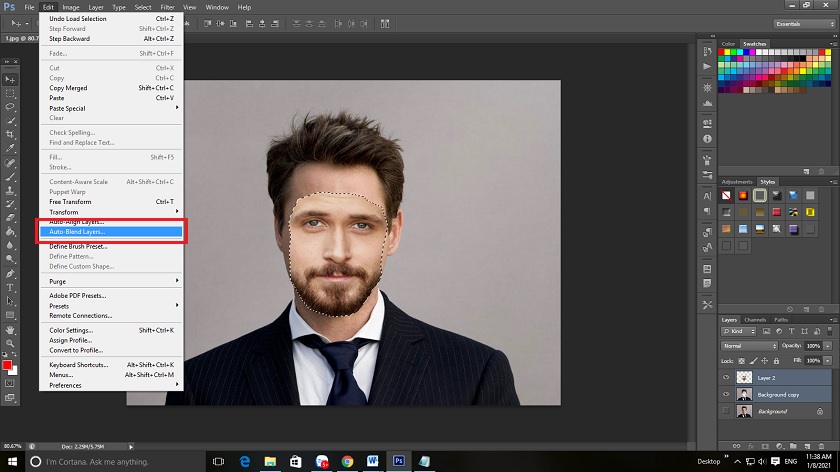Image resolution: width=840 pixels, height=472 pixels.
Task: Choose Auto-Blend Layers from Edit menu
Action: point(111,232)
